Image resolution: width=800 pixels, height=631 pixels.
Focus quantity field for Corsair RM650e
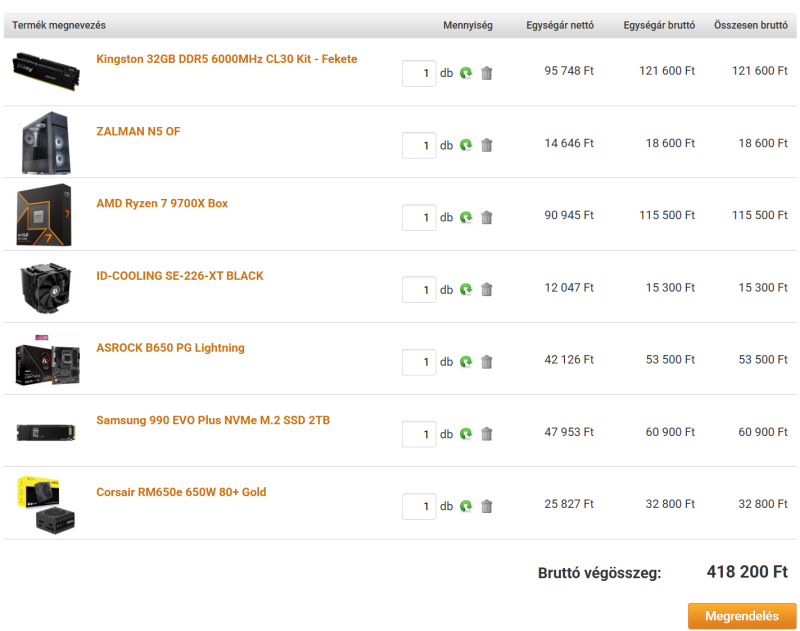pos(419,507)
